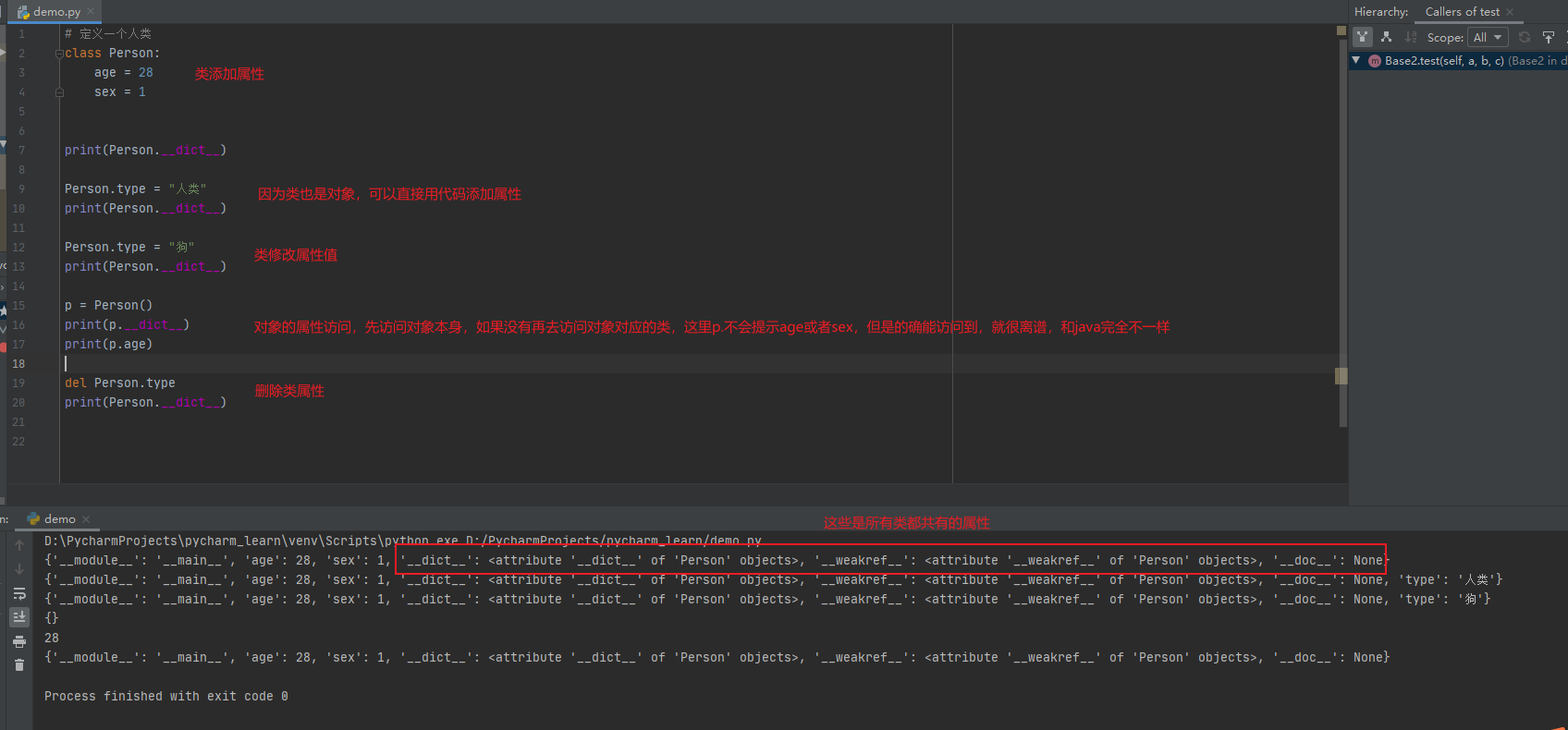Click console output line ending with 'type': '狗'
Screen dimensions: 1568x730
[x=767, y=600]
